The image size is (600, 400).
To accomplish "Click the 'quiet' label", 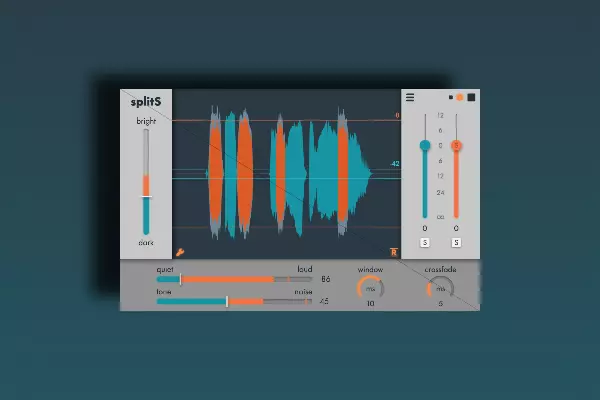I will 165,269.
